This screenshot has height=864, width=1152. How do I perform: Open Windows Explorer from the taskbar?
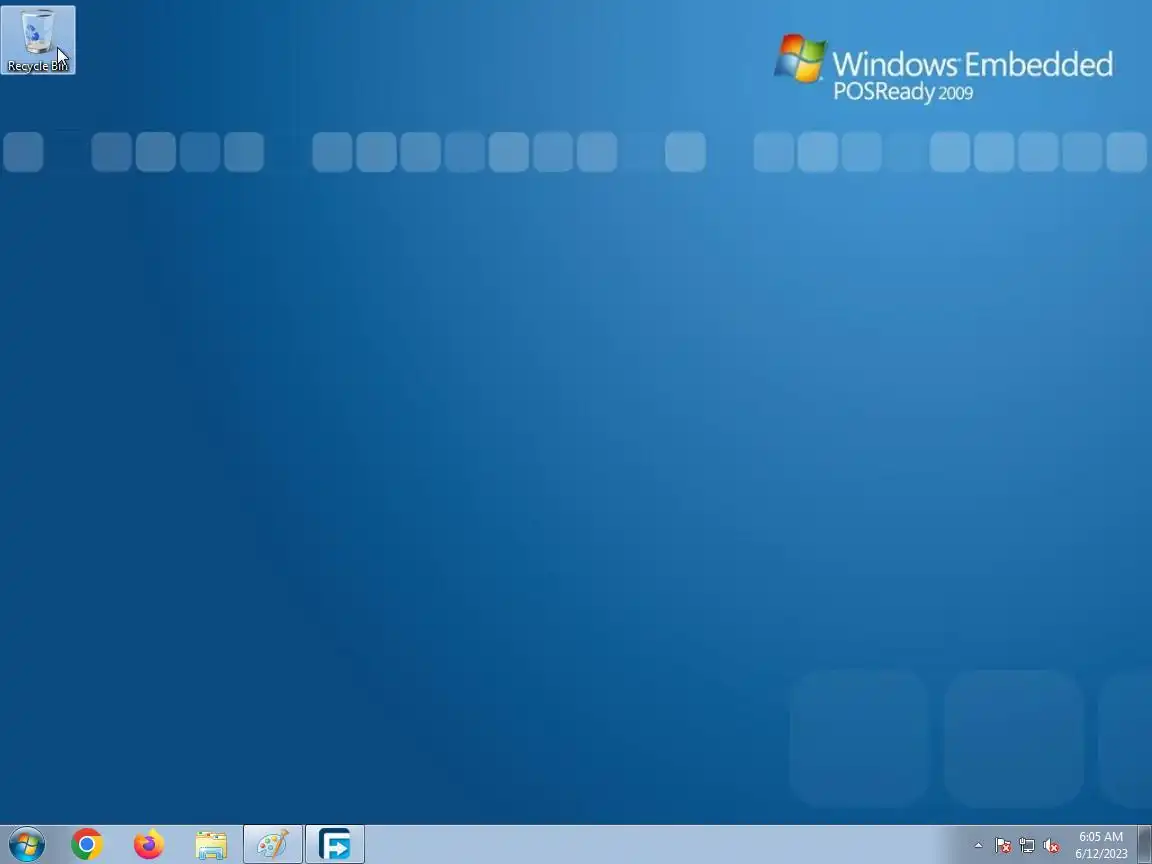coord(211,845)
